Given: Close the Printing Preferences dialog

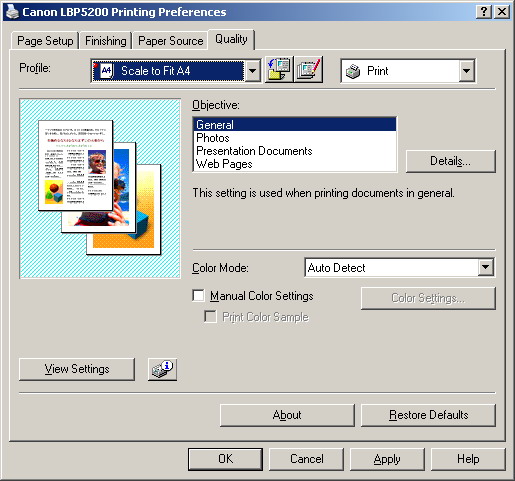Looking at the screenshot, I should [502, 12].
